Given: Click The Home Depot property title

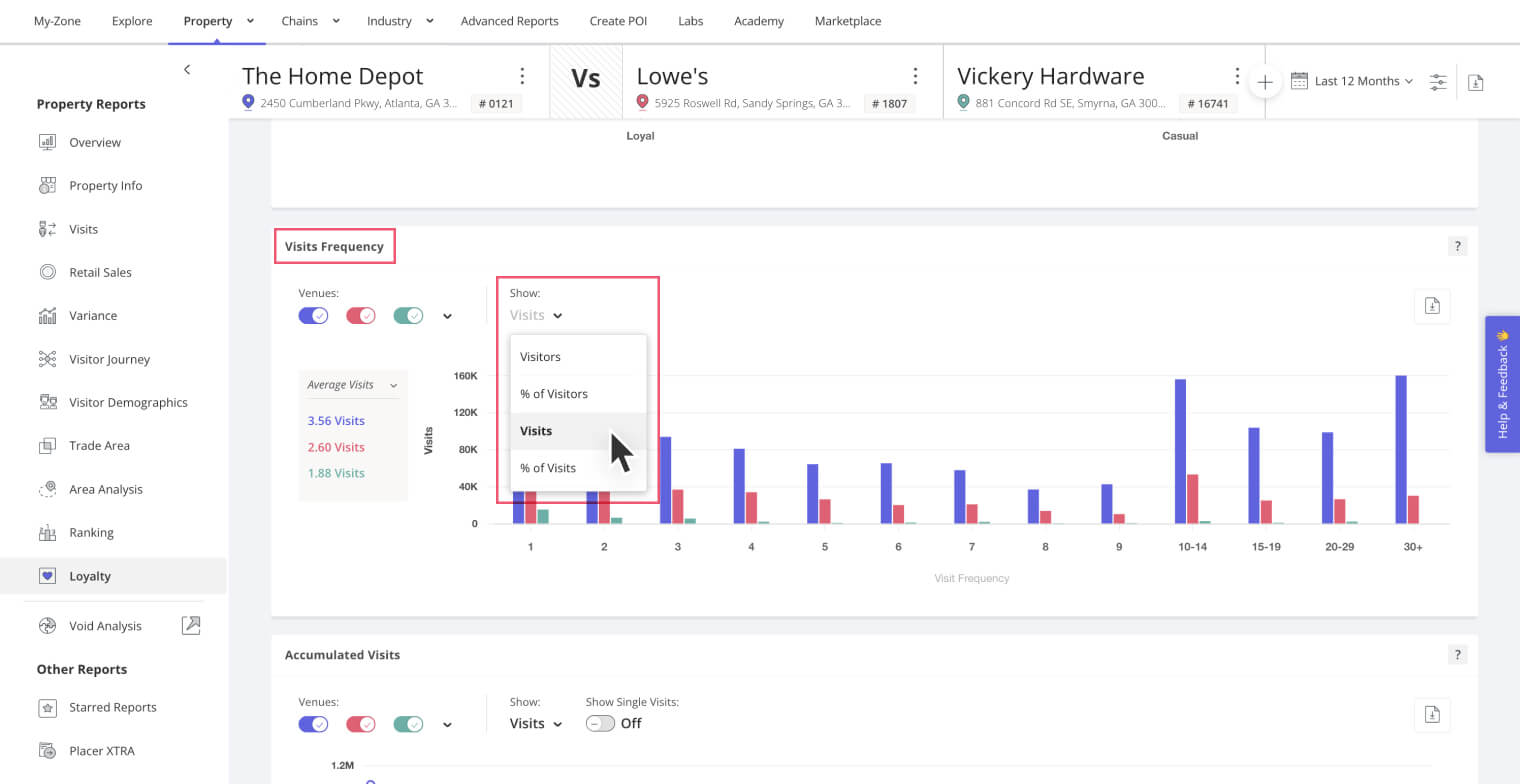Looking at the screenshot, I should pyautogui.click(x=333, y=76).
